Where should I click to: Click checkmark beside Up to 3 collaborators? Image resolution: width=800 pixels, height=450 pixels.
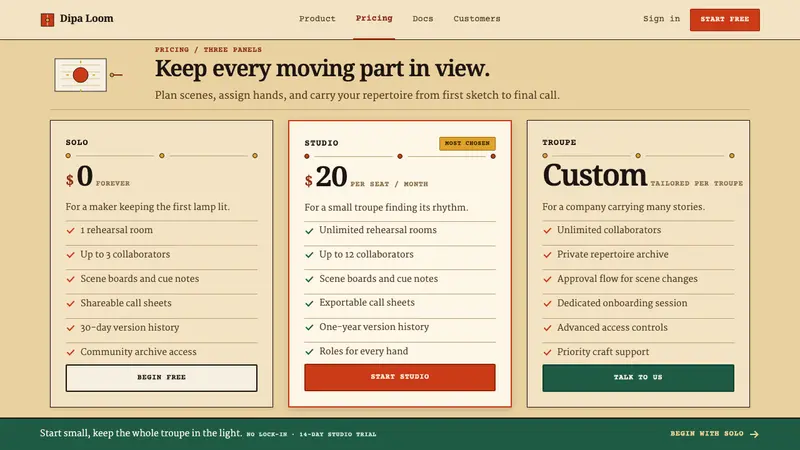(x=70, y=255)
